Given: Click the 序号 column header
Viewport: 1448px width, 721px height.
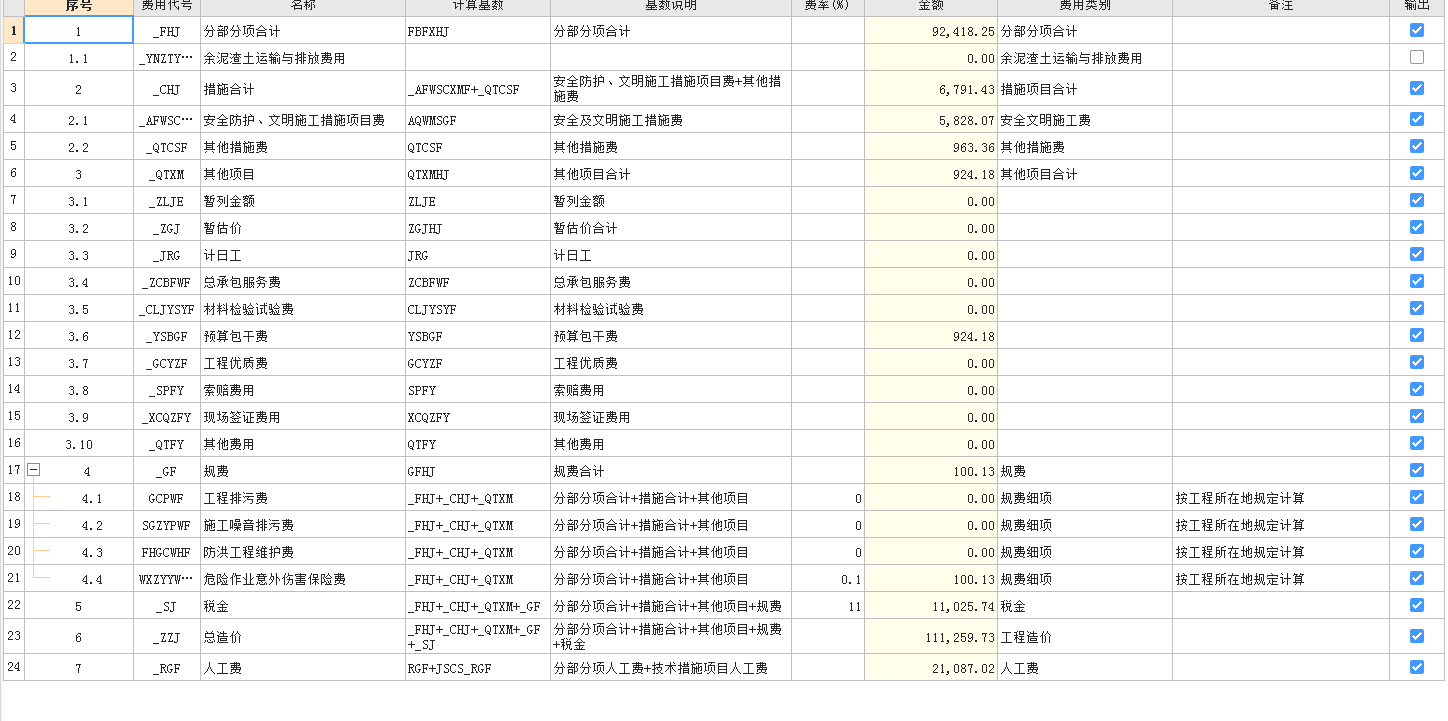Looking at the screenshot, I should click(79, 6).
